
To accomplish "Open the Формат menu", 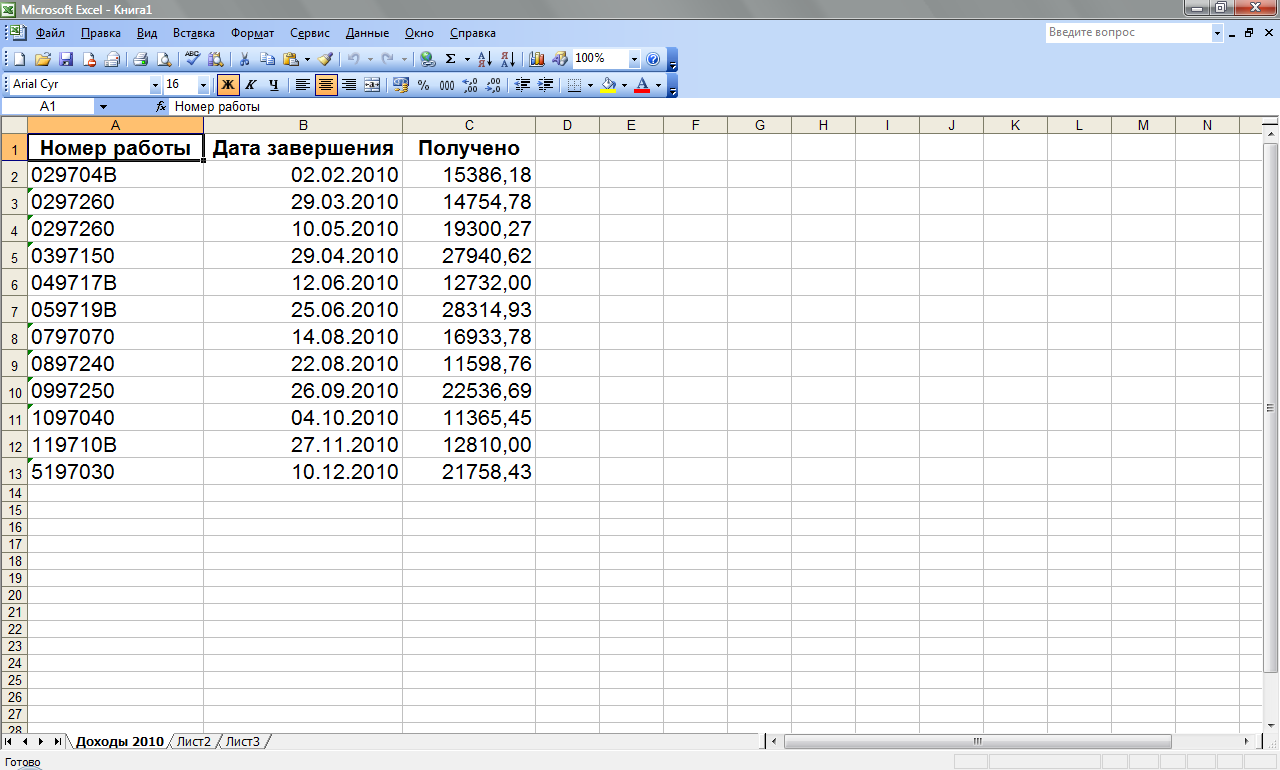I will (253, 33).
